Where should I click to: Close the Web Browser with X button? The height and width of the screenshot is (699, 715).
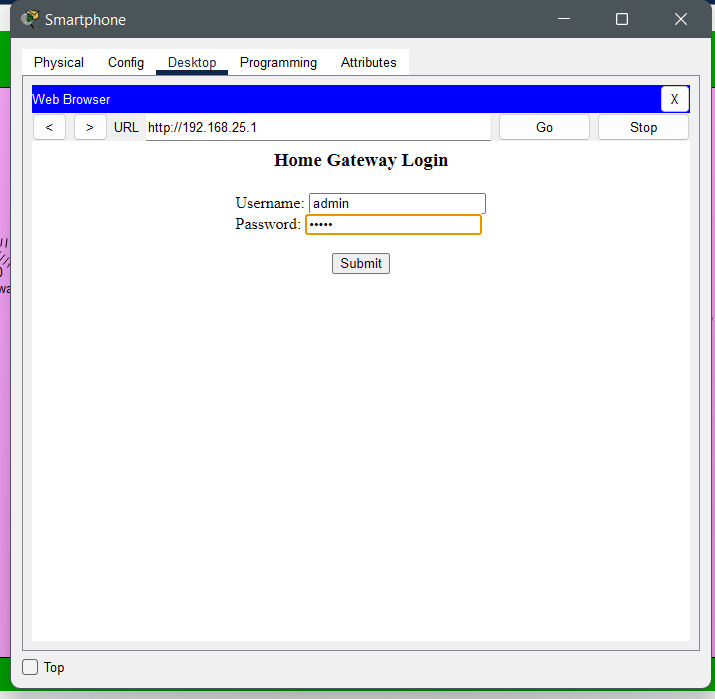coord(674,99)
